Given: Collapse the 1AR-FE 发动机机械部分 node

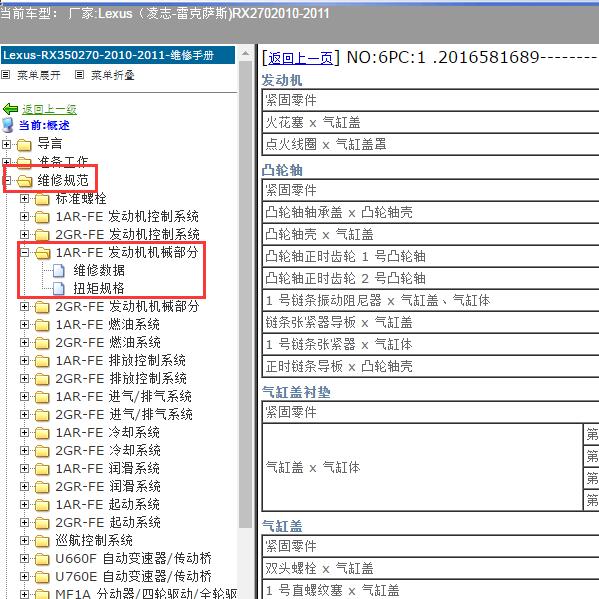Looking at the screenshot, I should [x=24, y=253].
